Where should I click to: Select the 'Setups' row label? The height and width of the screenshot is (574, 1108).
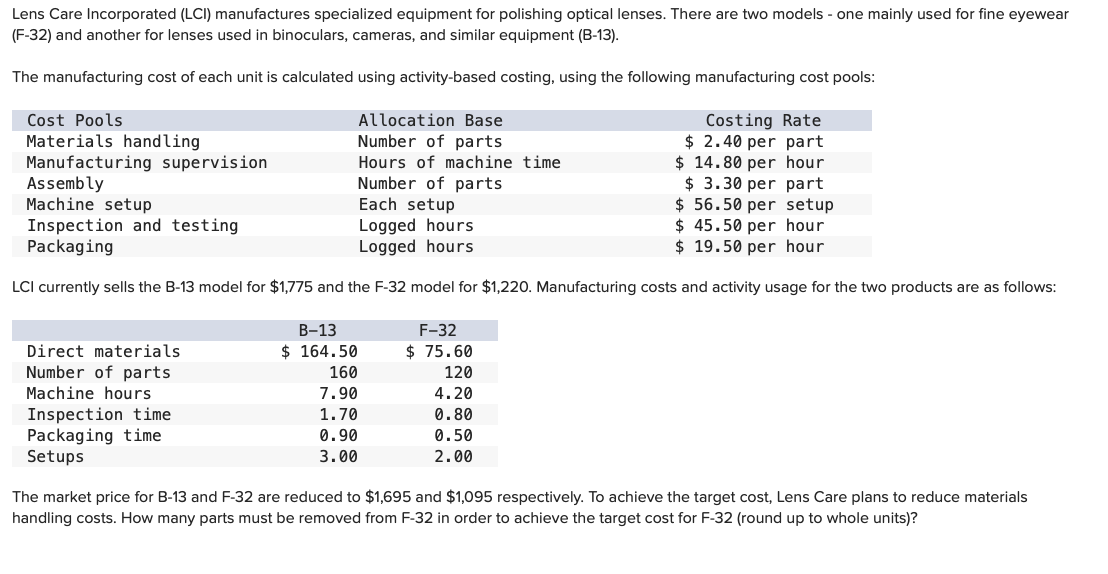coord(55,457)
